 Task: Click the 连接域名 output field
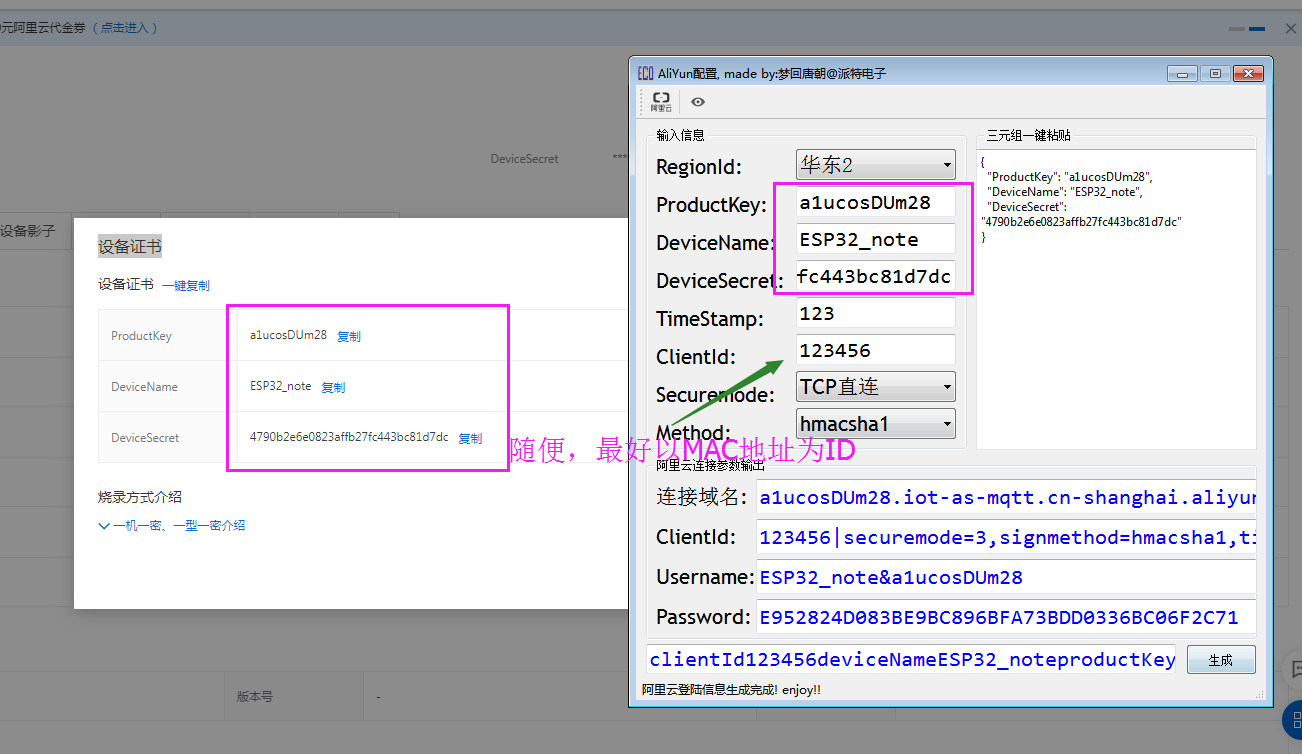[x=1006, y=497]
